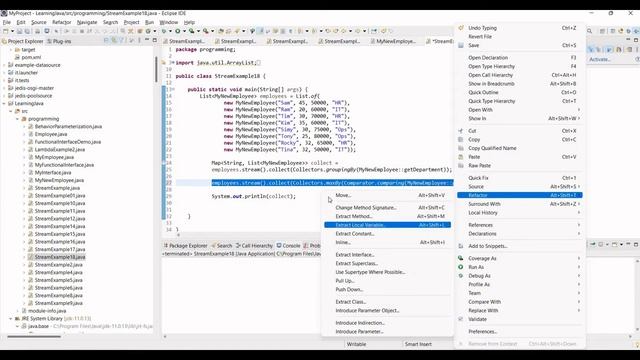640x360 pixels.
Task: Click the Coverage launch toolbar icon
Action: coord(191,31)
